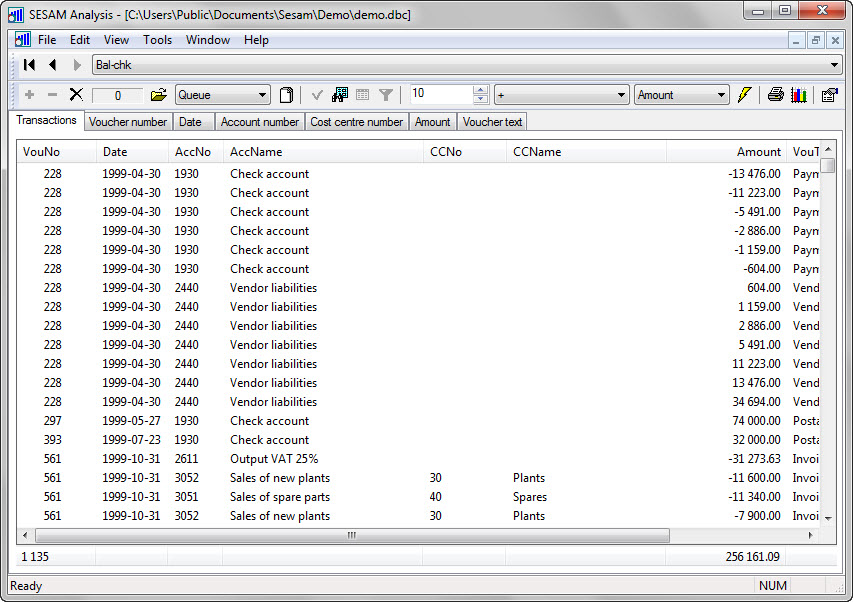The image size is (853, 602).
Task: Click the vertical scrollbar down arrow
Action: coord(828,518)
